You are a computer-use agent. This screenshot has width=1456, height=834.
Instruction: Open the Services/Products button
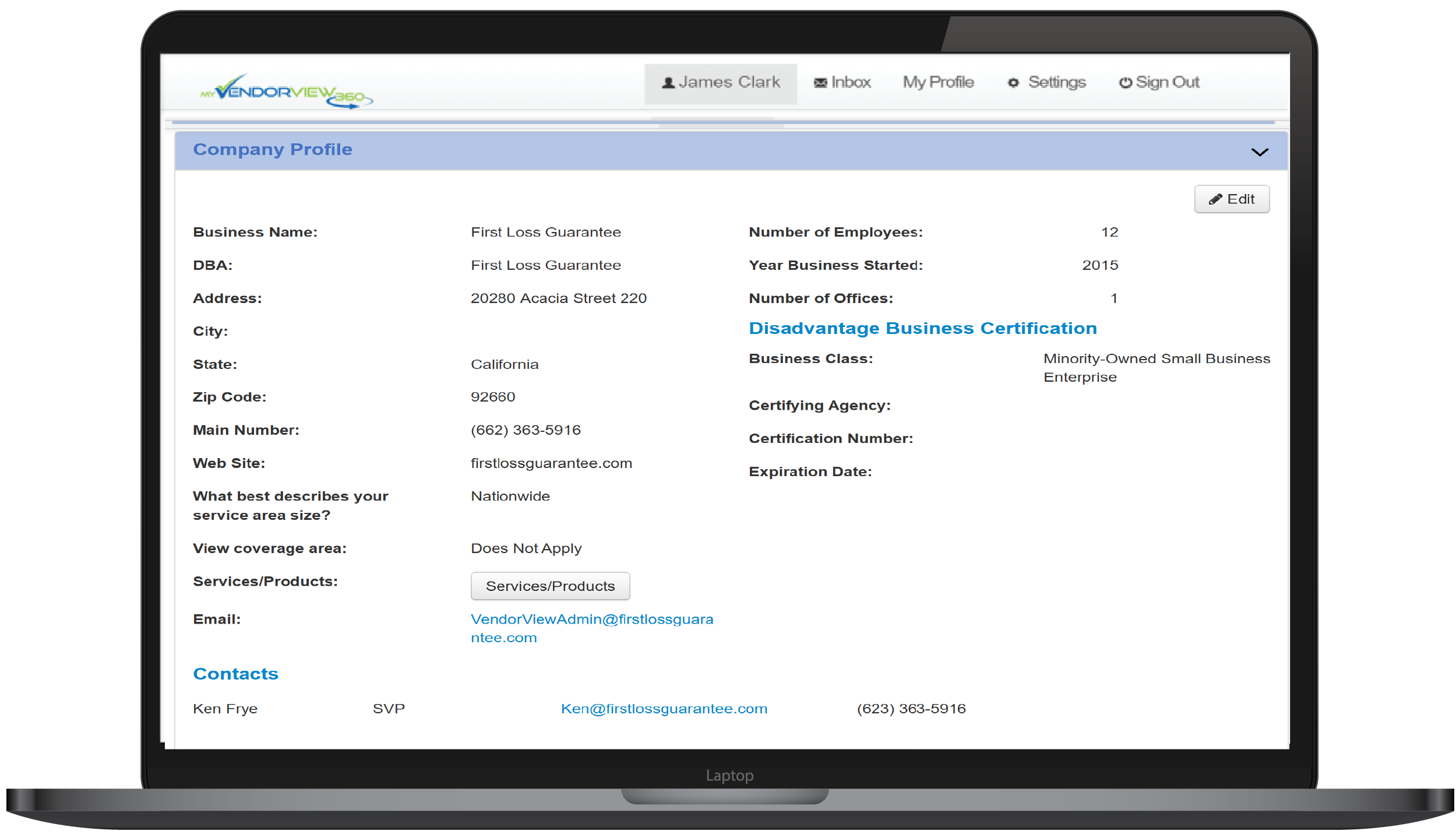pos(549,586)
